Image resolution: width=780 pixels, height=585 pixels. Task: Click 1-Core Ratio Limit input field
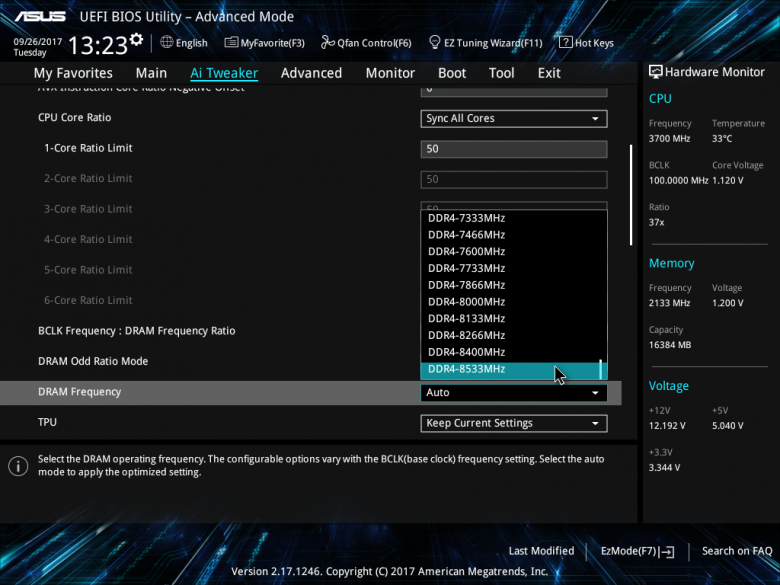(x=514, y=149)
